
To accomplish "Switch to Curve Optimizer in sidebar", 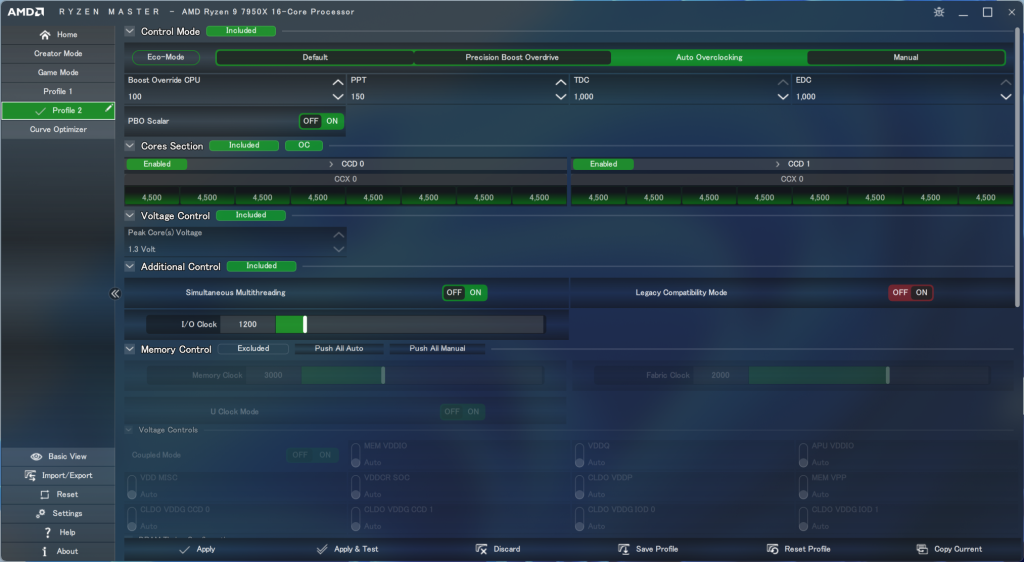I will tap(58, 130).
